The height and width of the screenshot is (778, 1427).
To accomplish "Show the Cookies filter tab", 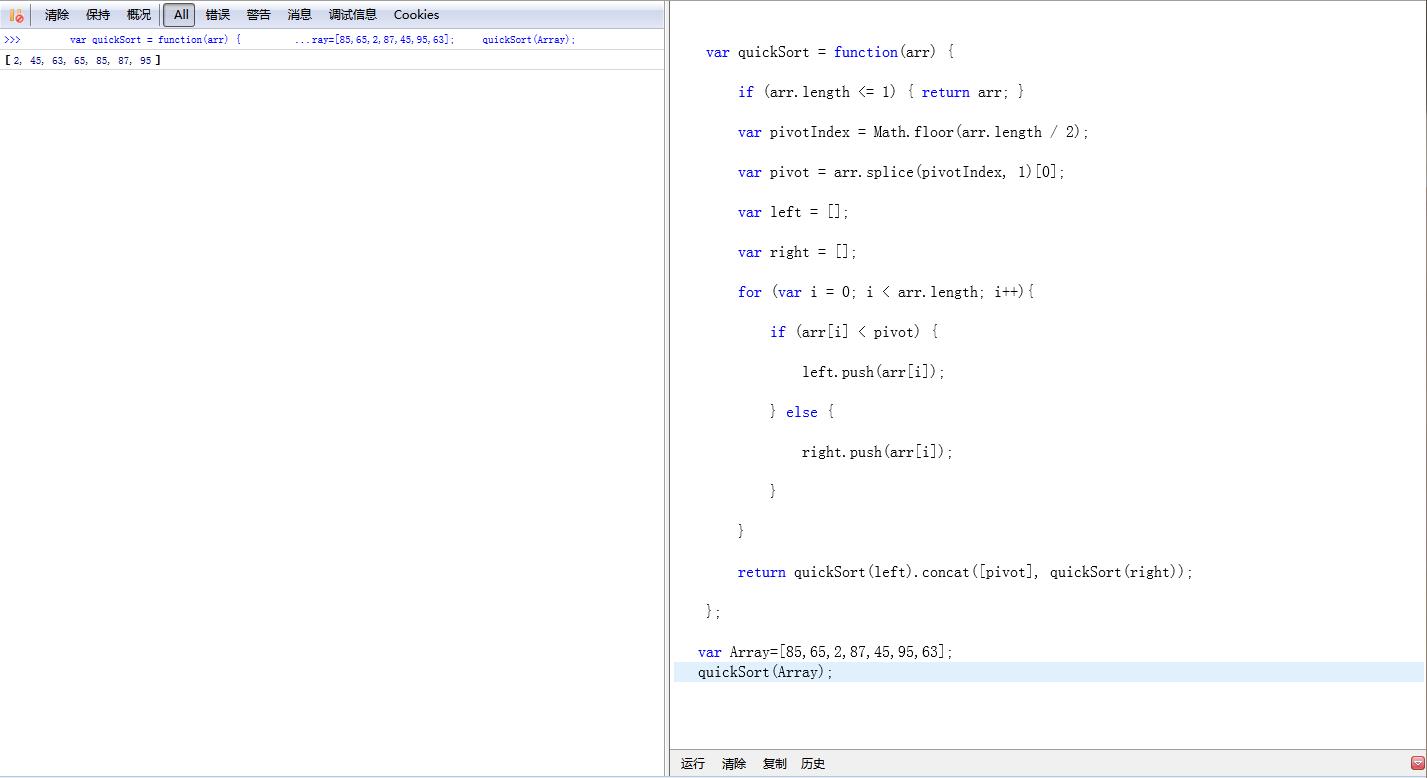I will [416, 15].
